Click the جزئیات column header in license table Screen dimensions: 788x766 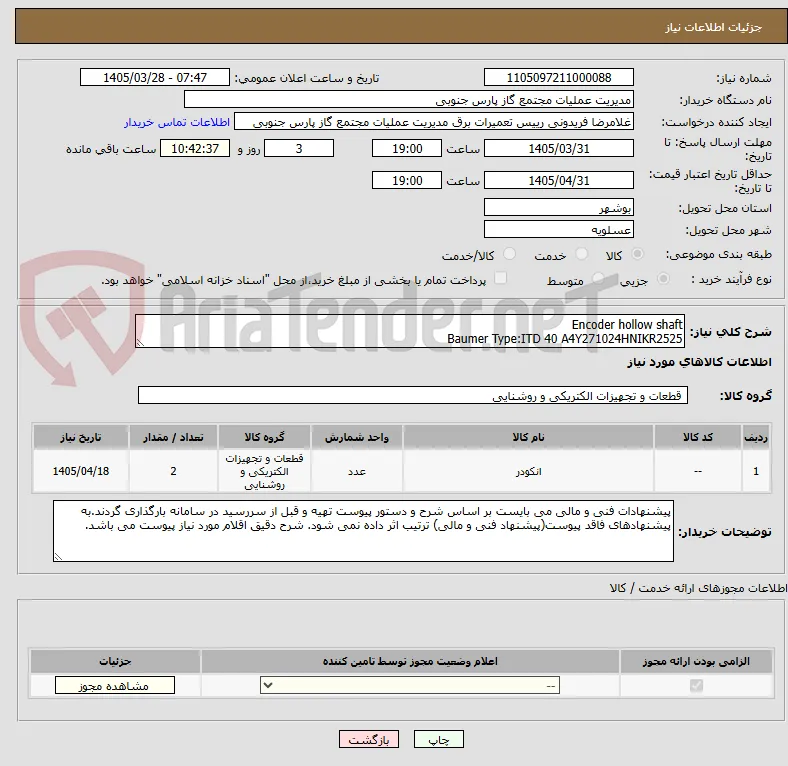[x=115, y=661]
